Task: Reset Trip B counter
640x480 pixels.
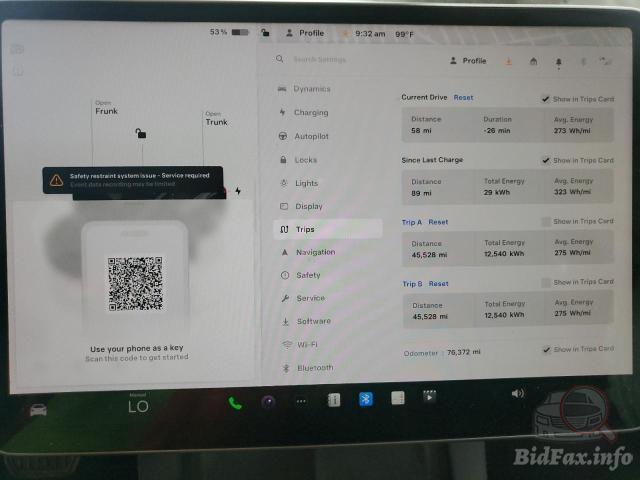Action: pyautogui.click(x=438, y=284)
